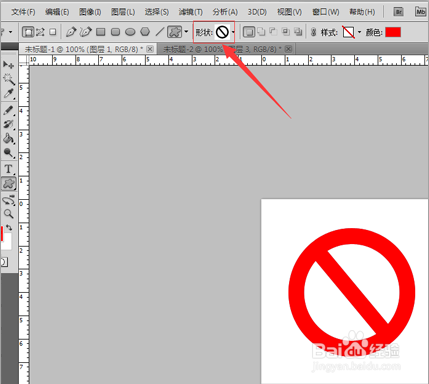Select the Dodge tool in toolbox
Viewport: 429px width, 384px height.
tap(9, 153)
